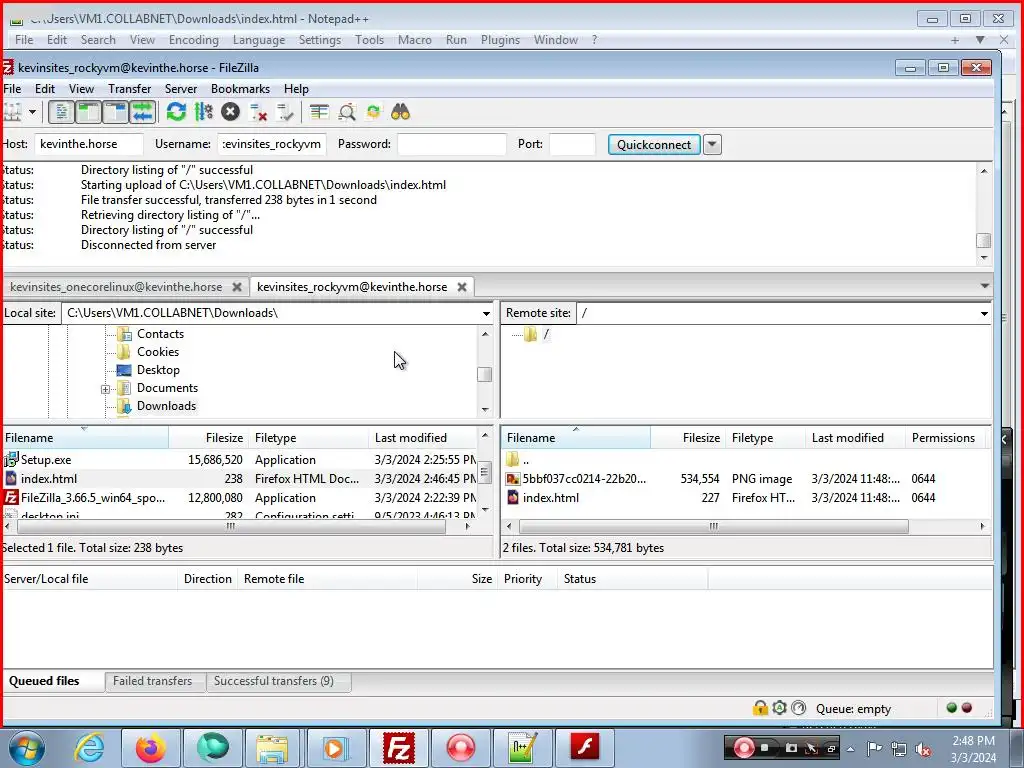Click the Host input field

(x=88, y=144)
